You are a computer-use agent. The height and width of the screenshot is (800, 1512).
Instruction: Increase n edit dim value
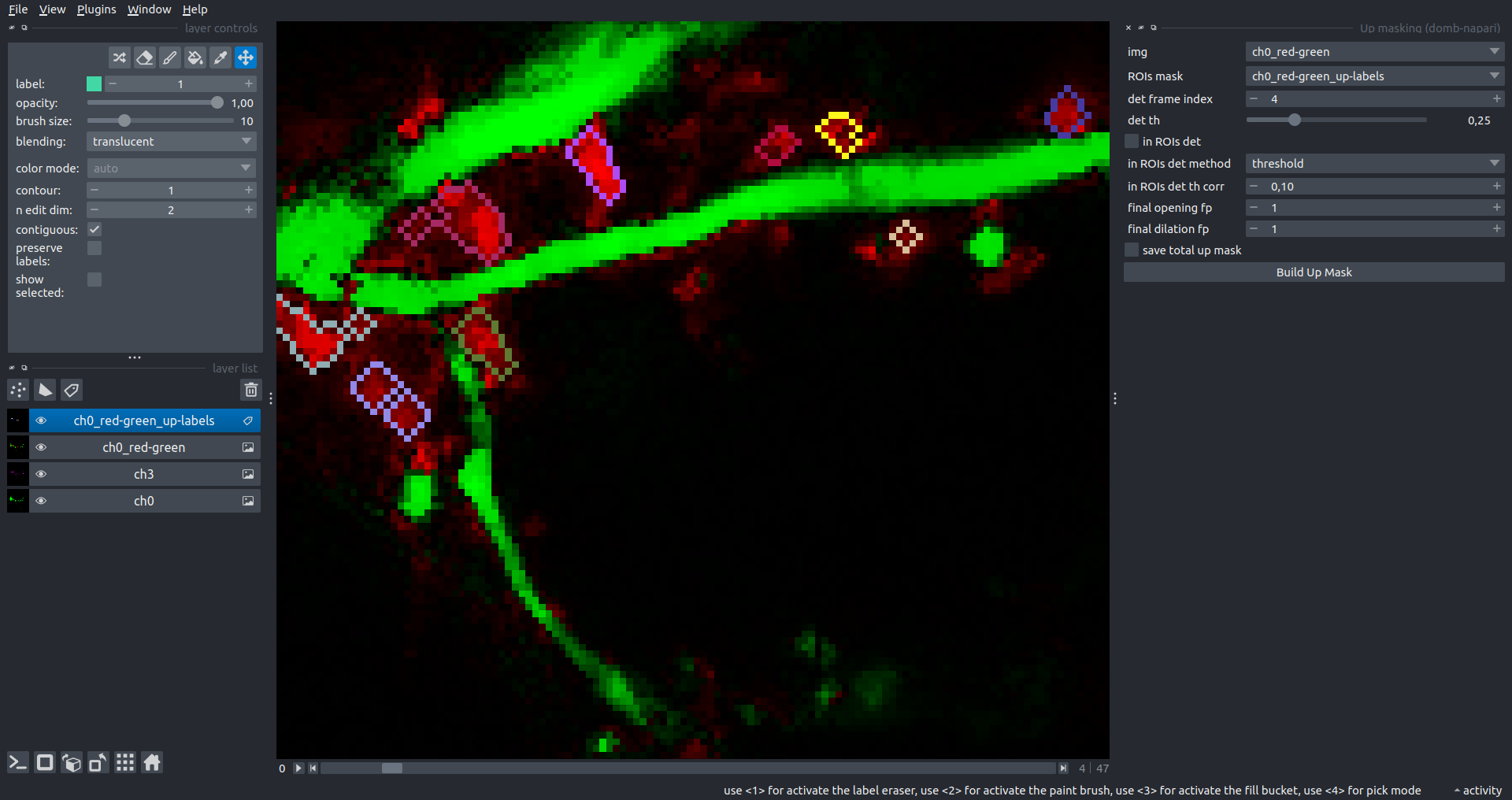(249, 209)
